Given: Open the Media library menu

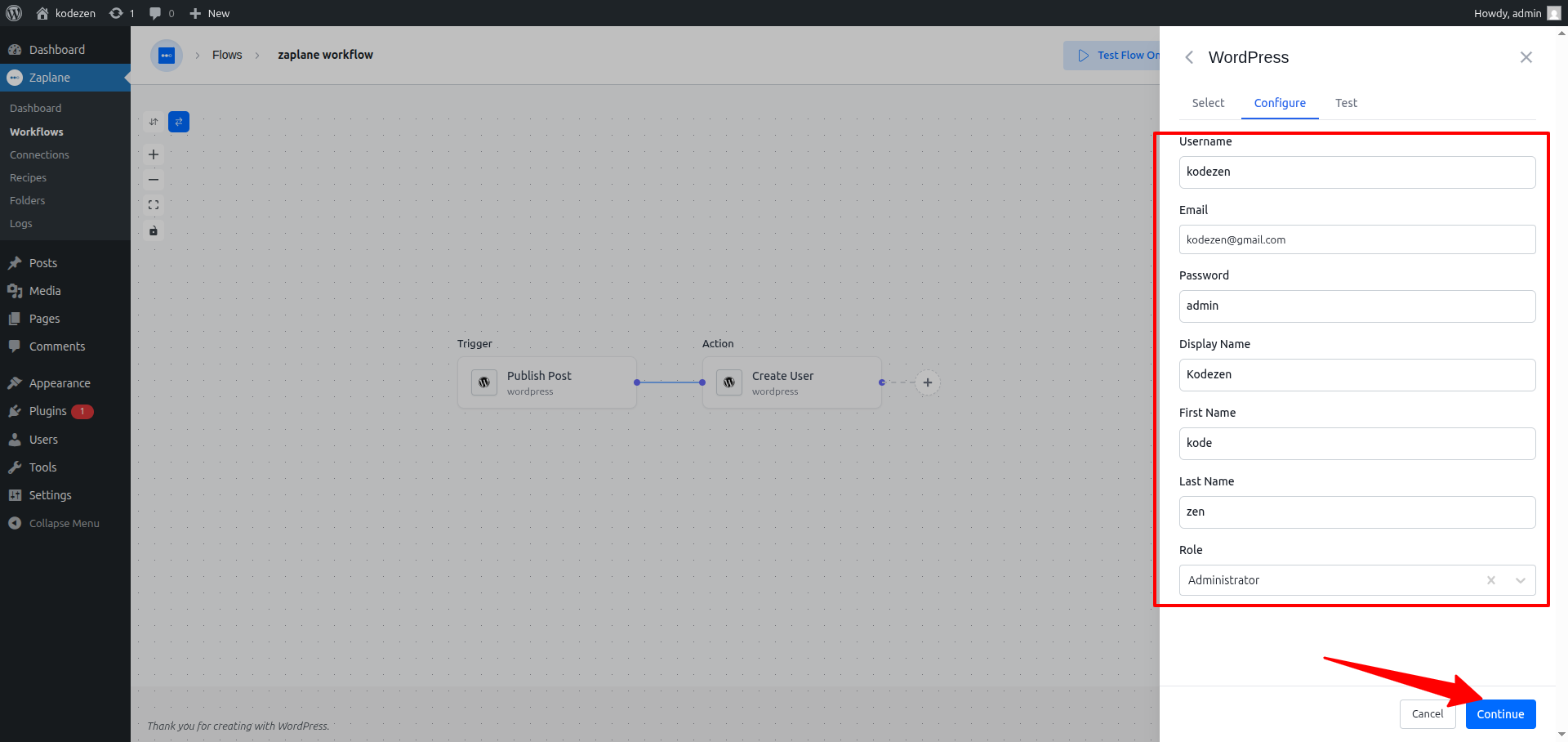Looking at the screenshot, I should click(x=65, y=291).
